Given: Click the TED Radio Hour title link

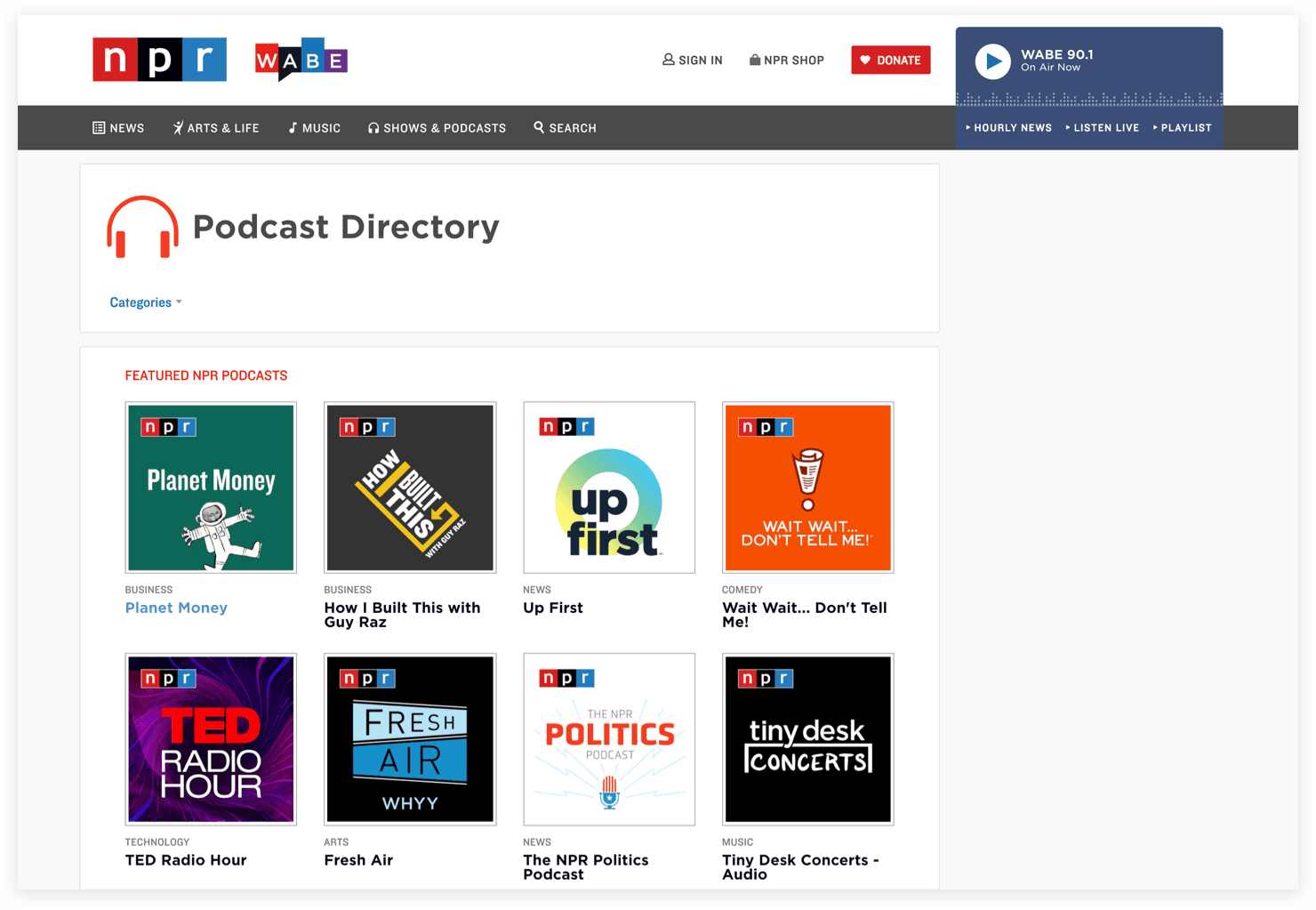Looking at the screenshot, I should point(186,860).
